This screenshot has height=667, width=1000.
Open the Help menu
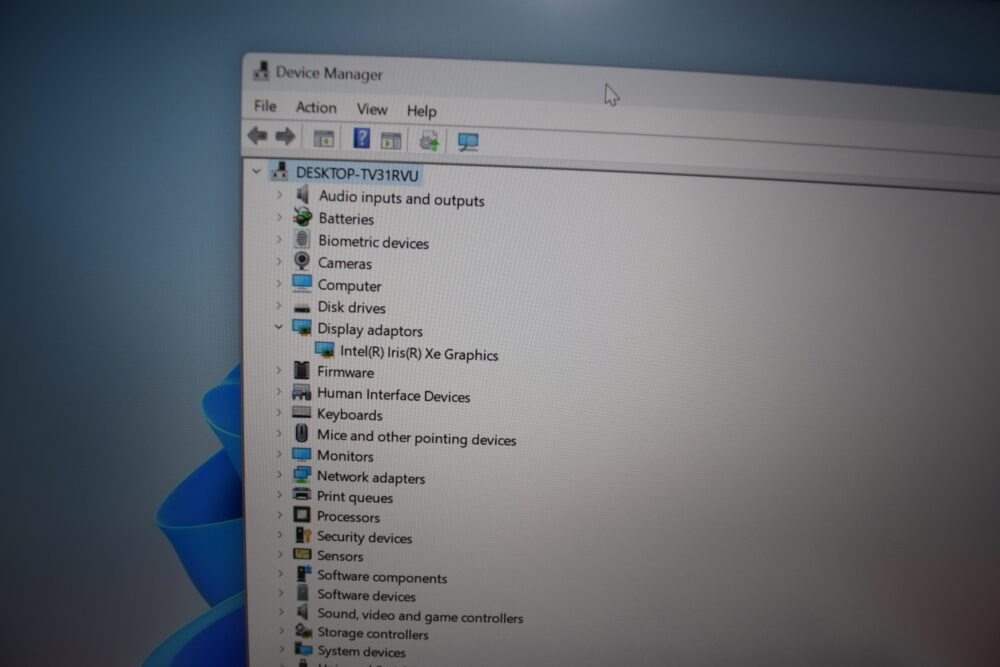coord(422,111)
